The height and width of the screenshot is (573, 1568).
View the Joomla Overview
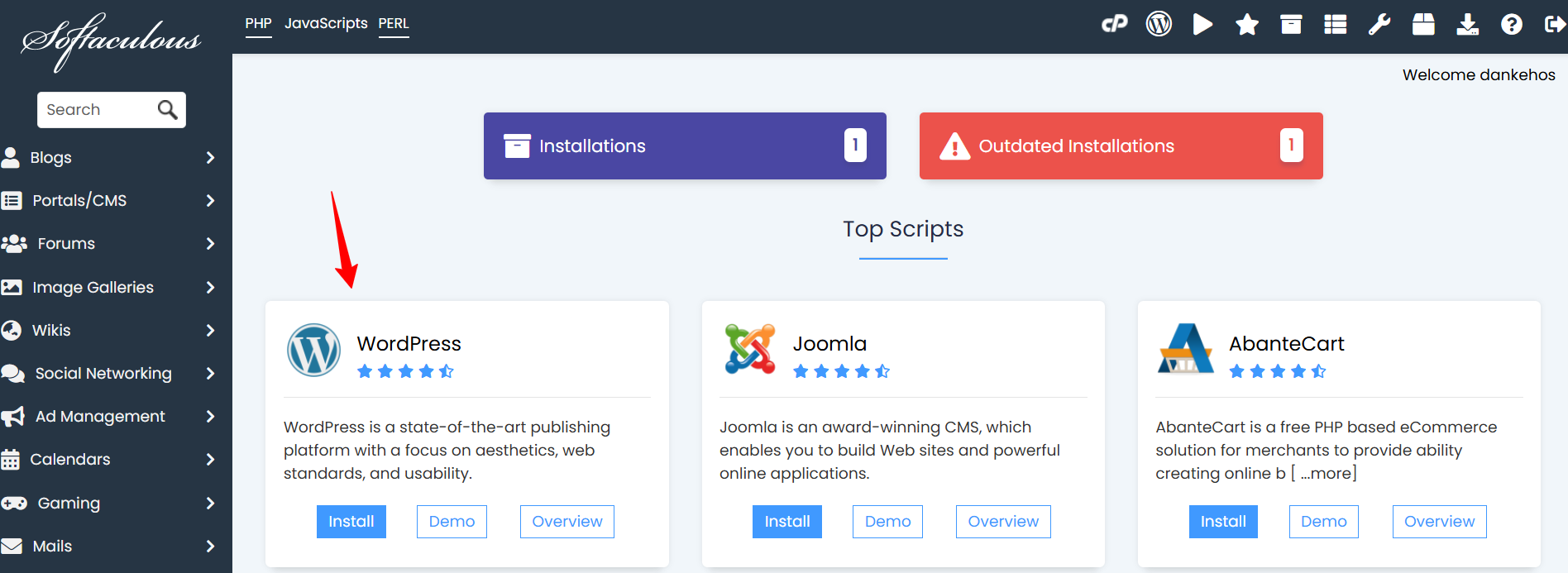click(1003, 522)
